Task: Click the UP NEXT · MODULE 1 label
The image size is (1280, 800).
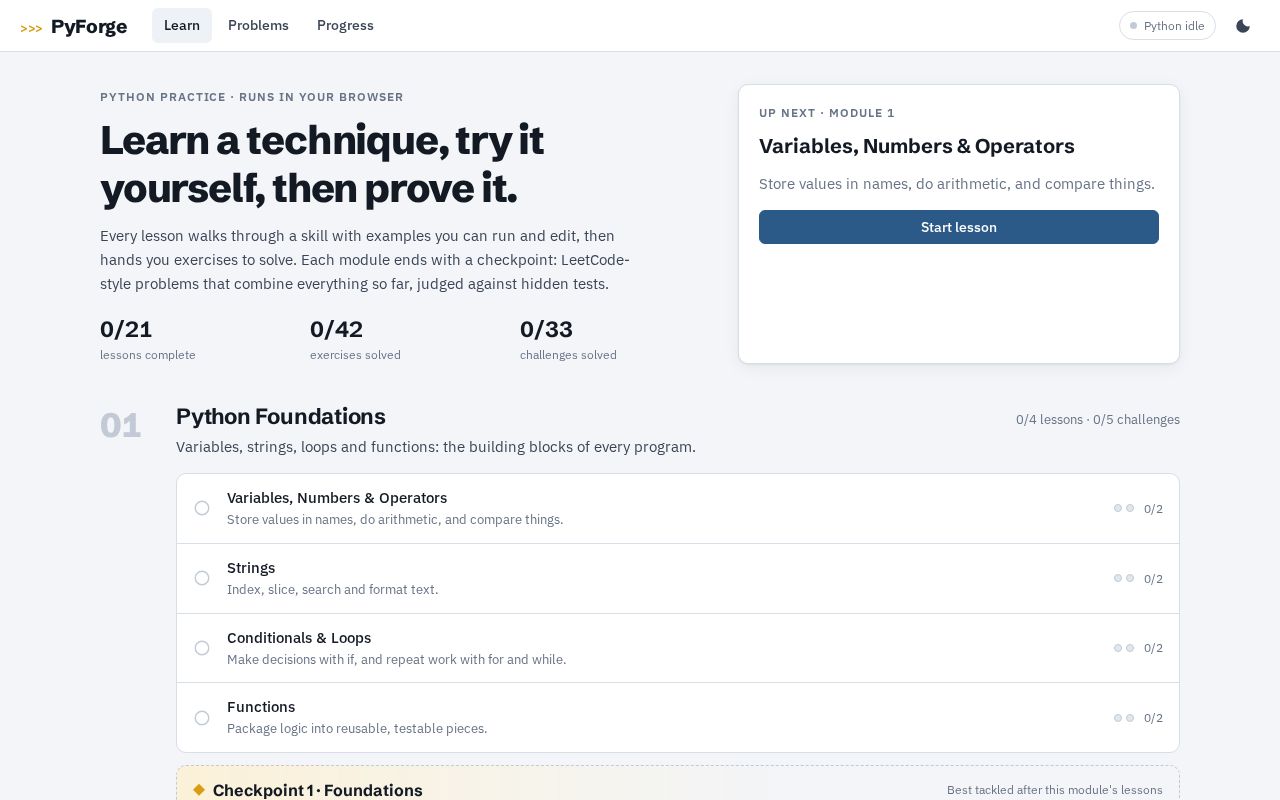Action: click(x=827, y=113)
